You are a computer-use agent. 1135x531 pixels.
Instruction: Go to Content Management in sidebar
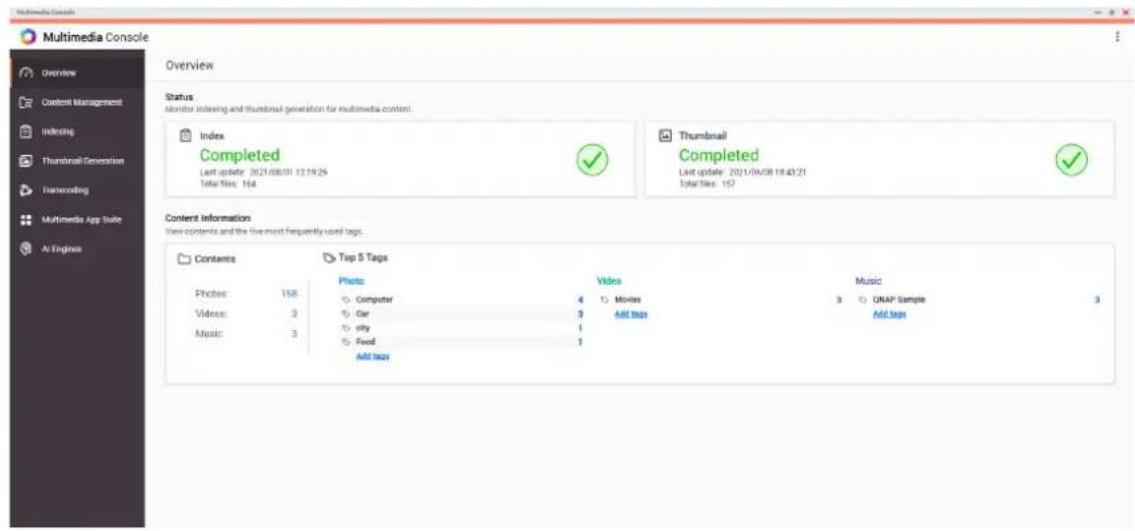77,103
